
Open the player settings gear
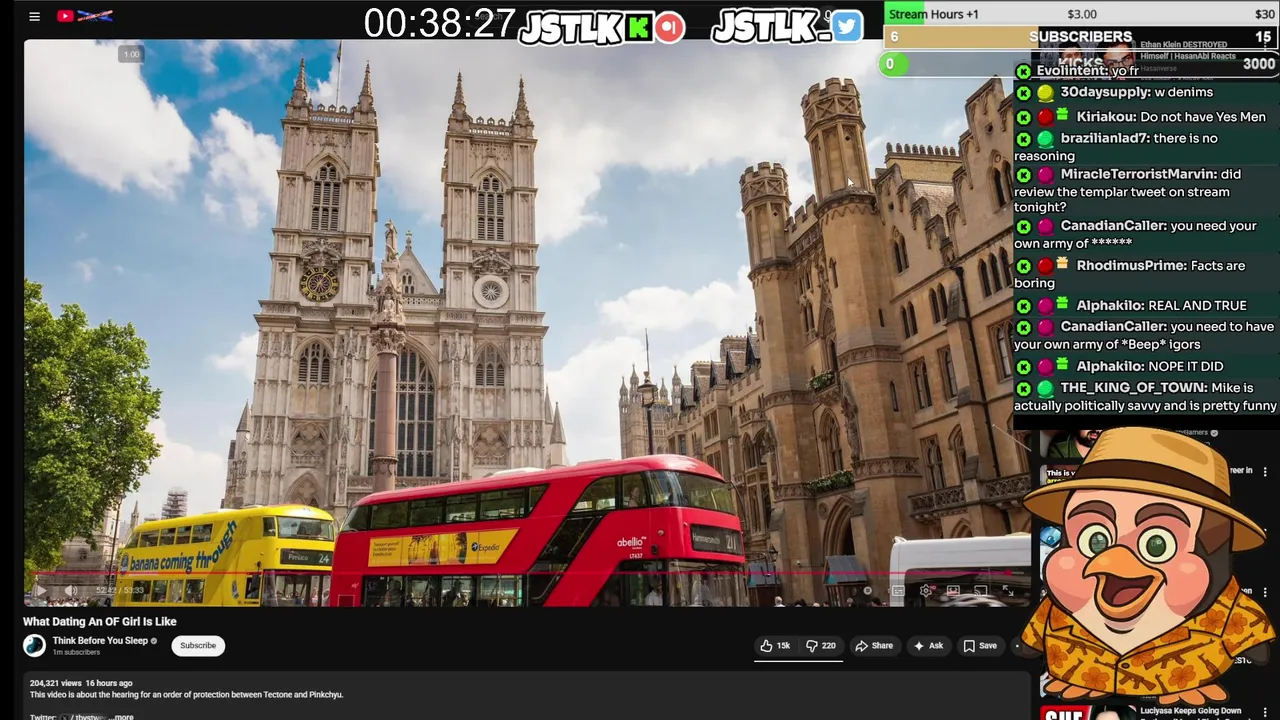pyautogui.click(x=926, y=591)
